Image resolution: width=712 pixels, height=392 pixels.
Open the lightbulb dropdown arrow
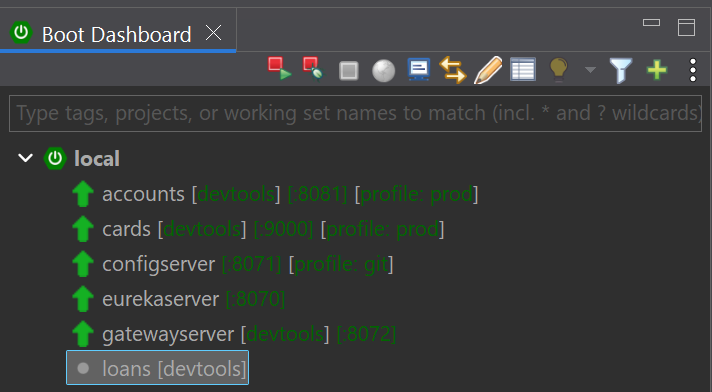(590, 70)
